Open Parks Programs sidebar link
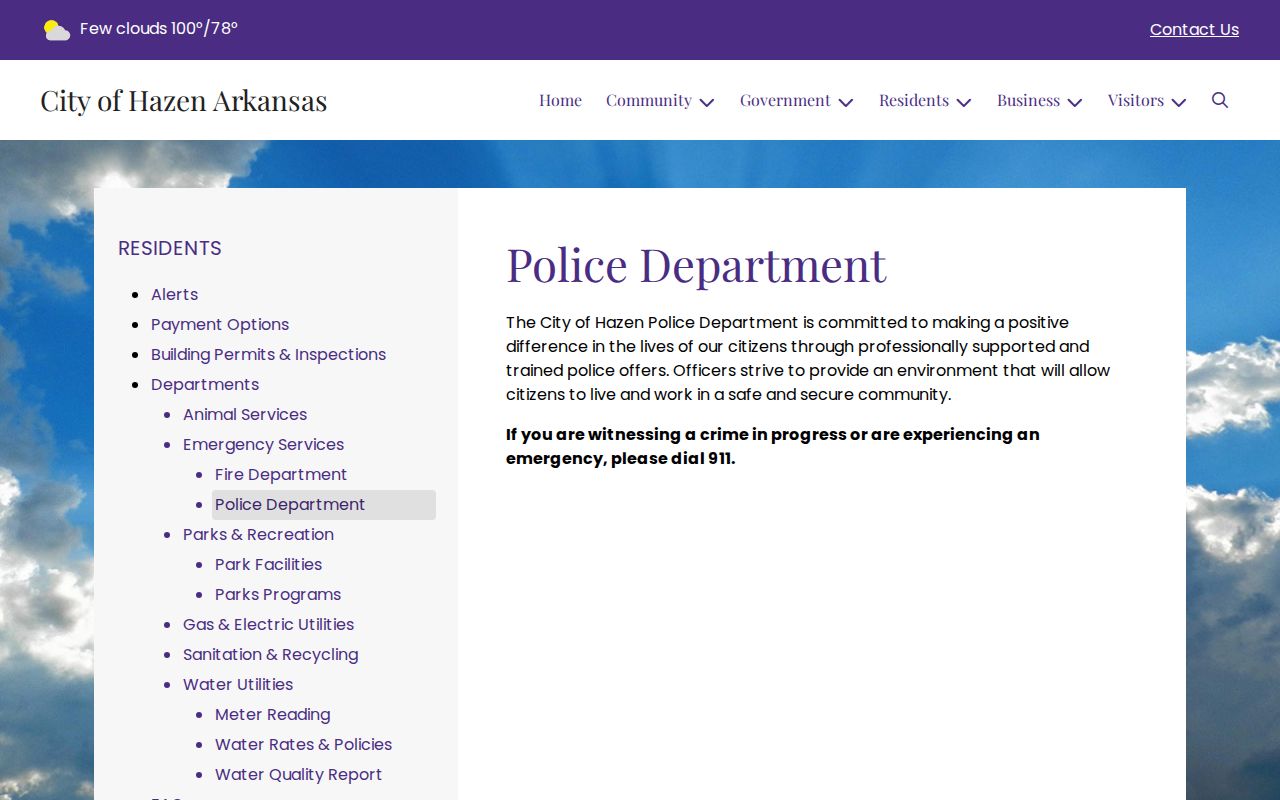The height and width of the screenshot is (800, 1280). tap(278, 594)
